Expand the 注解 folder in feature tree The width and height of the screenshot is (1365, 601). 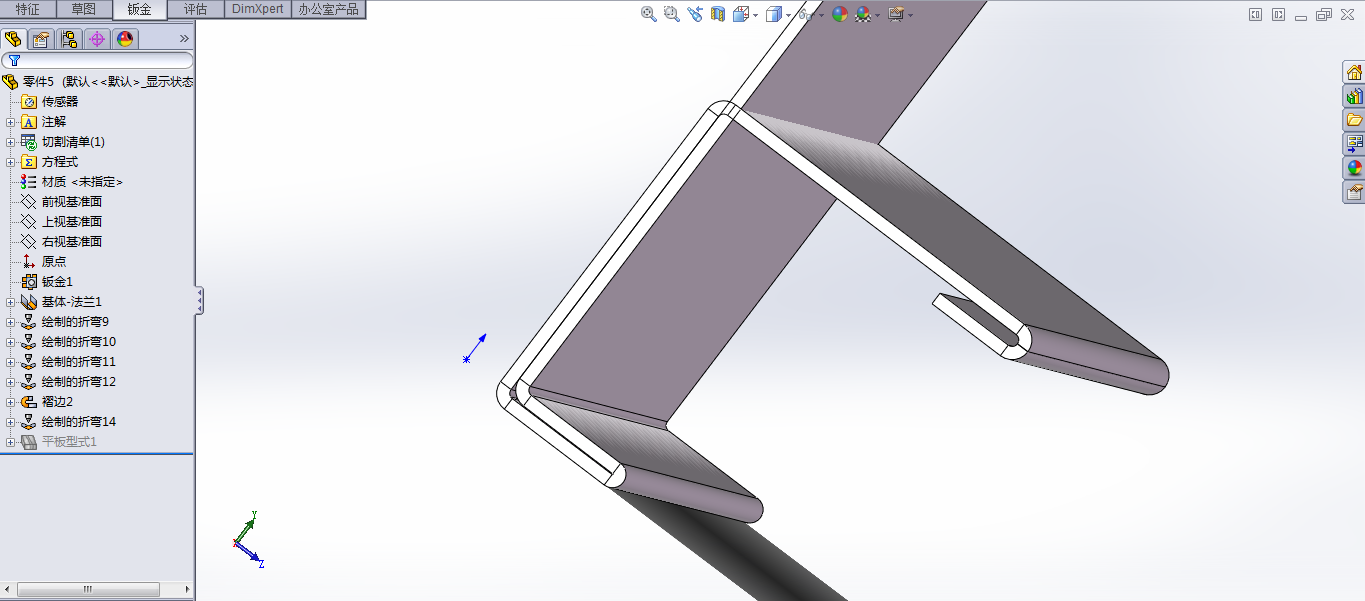point(9,121)
